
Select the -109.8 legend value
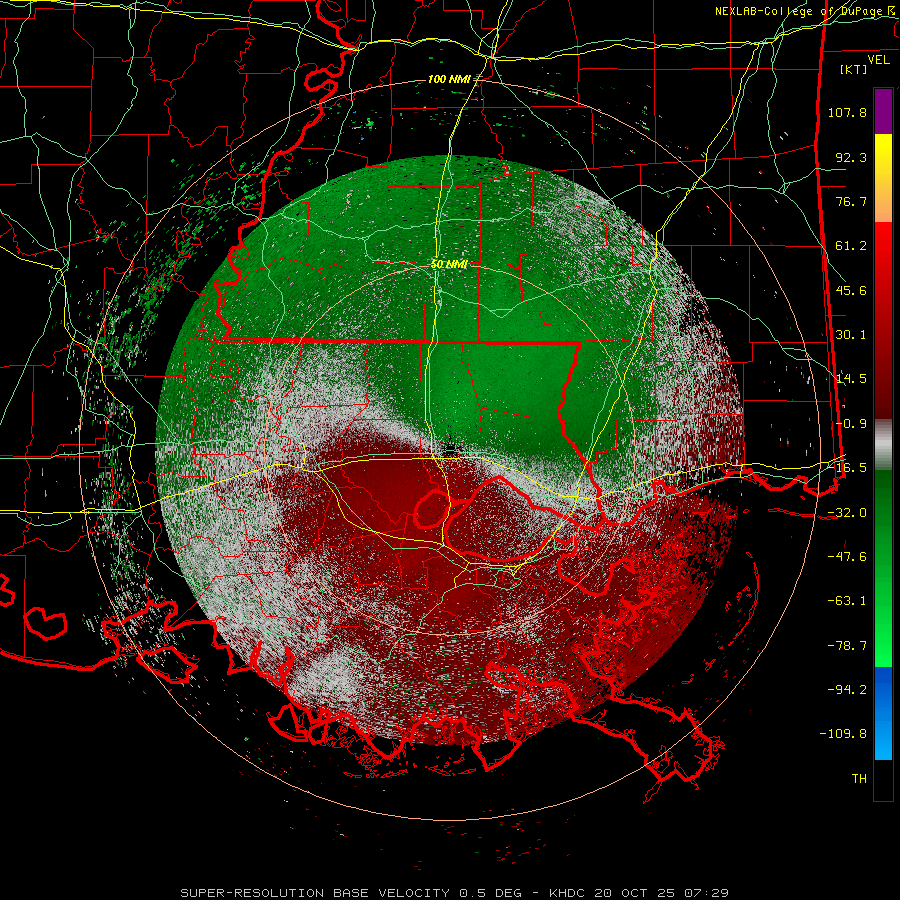pos(843,734)
